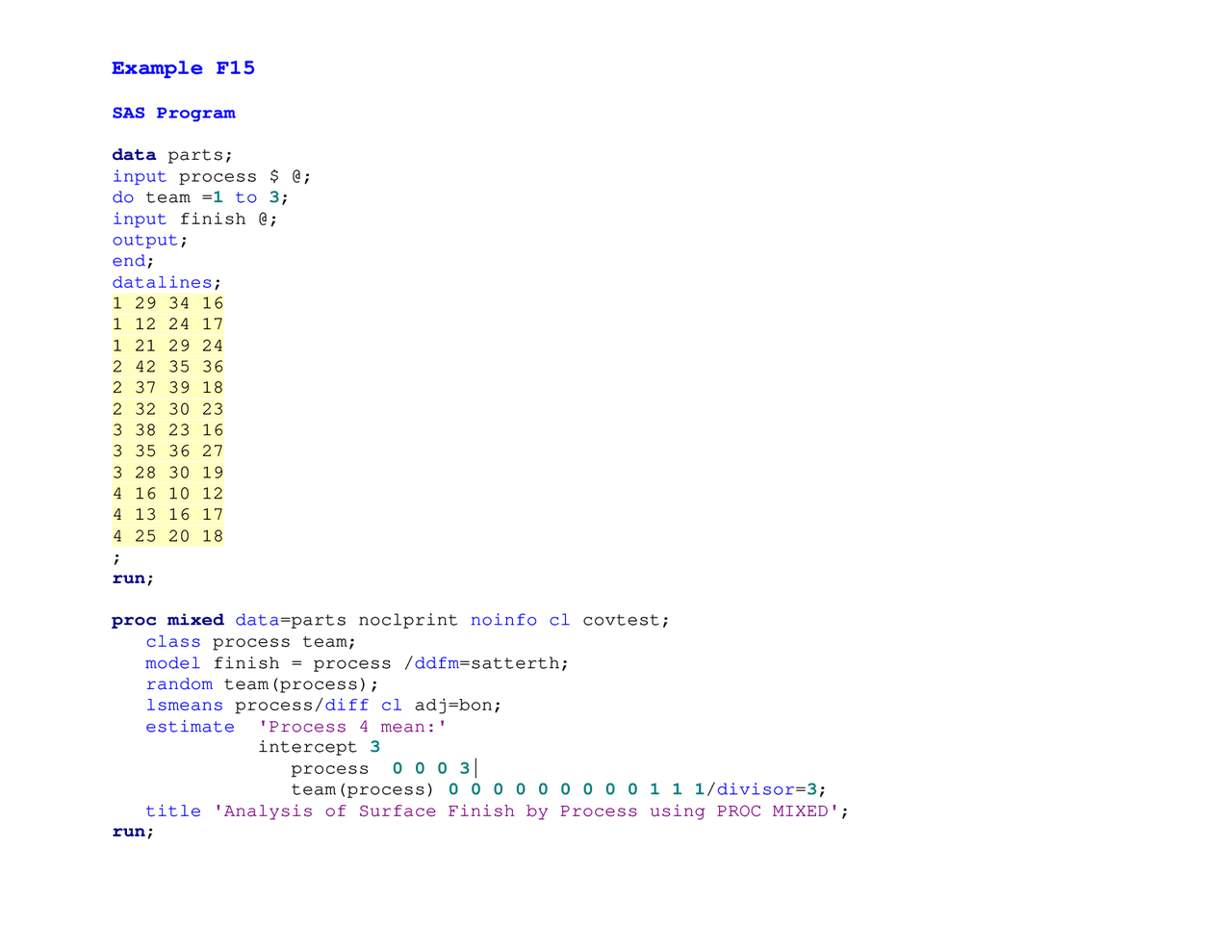Click the 'datalines;' keyword

[x=166, y=283]
